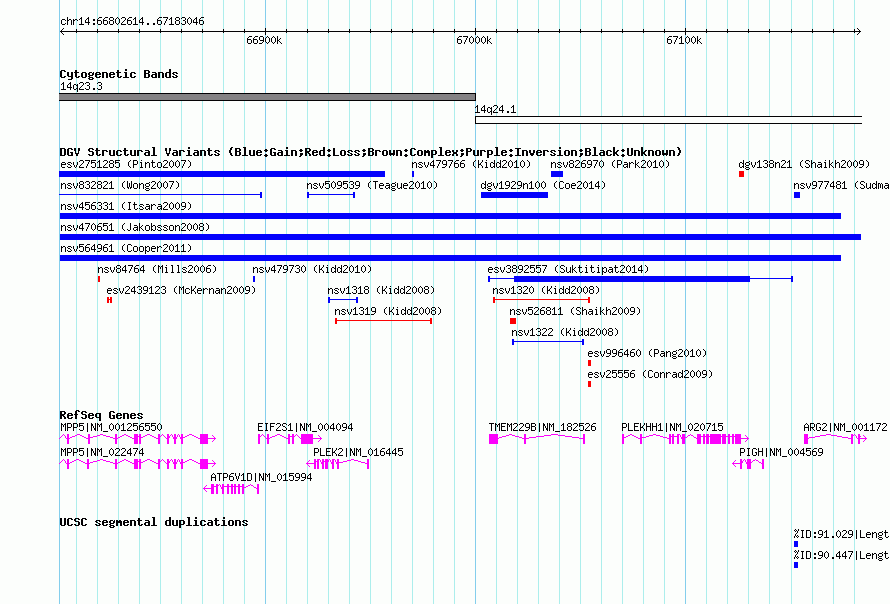Open esv3892557 (Suktitipat2014) variant
Viewport: 890px width, 604px height.
tap(640, 279)
